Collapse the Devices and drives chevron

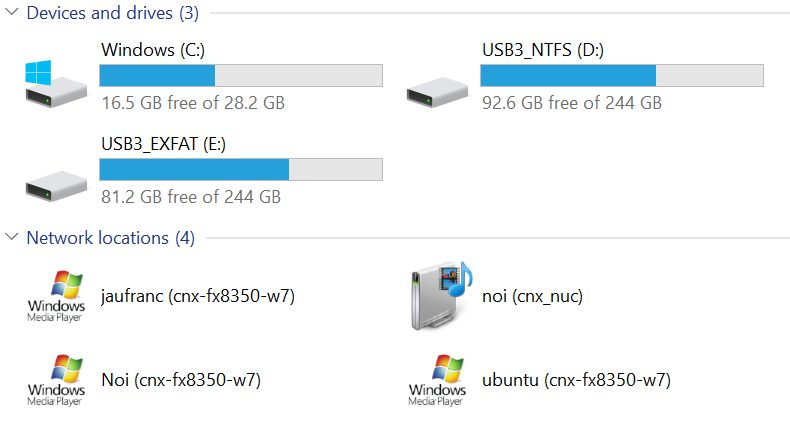[x=12, y=12]
